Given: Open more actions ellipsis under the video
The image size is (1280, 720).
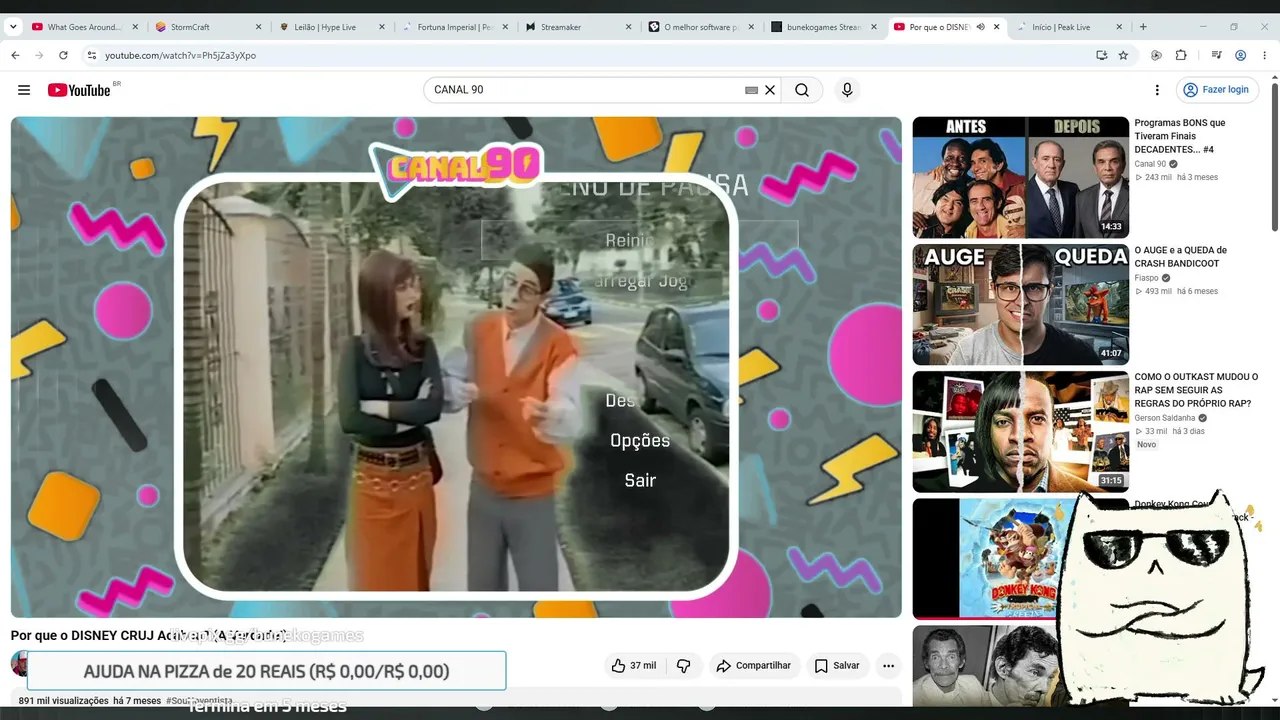Looking at the screenshot, I should pyautogui.click(x=888, y=666).
